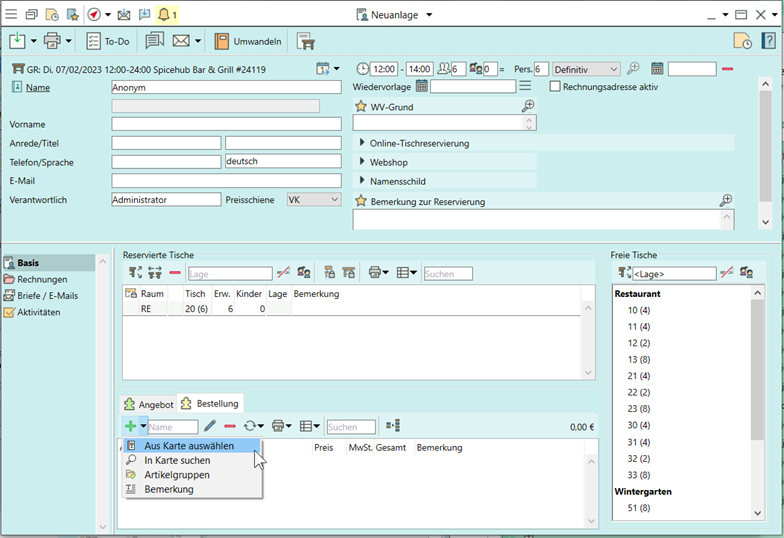The width and height of the screenshot is (784, 538).
Task: Click the print icon in top toolbar
Action: (52, 41)
